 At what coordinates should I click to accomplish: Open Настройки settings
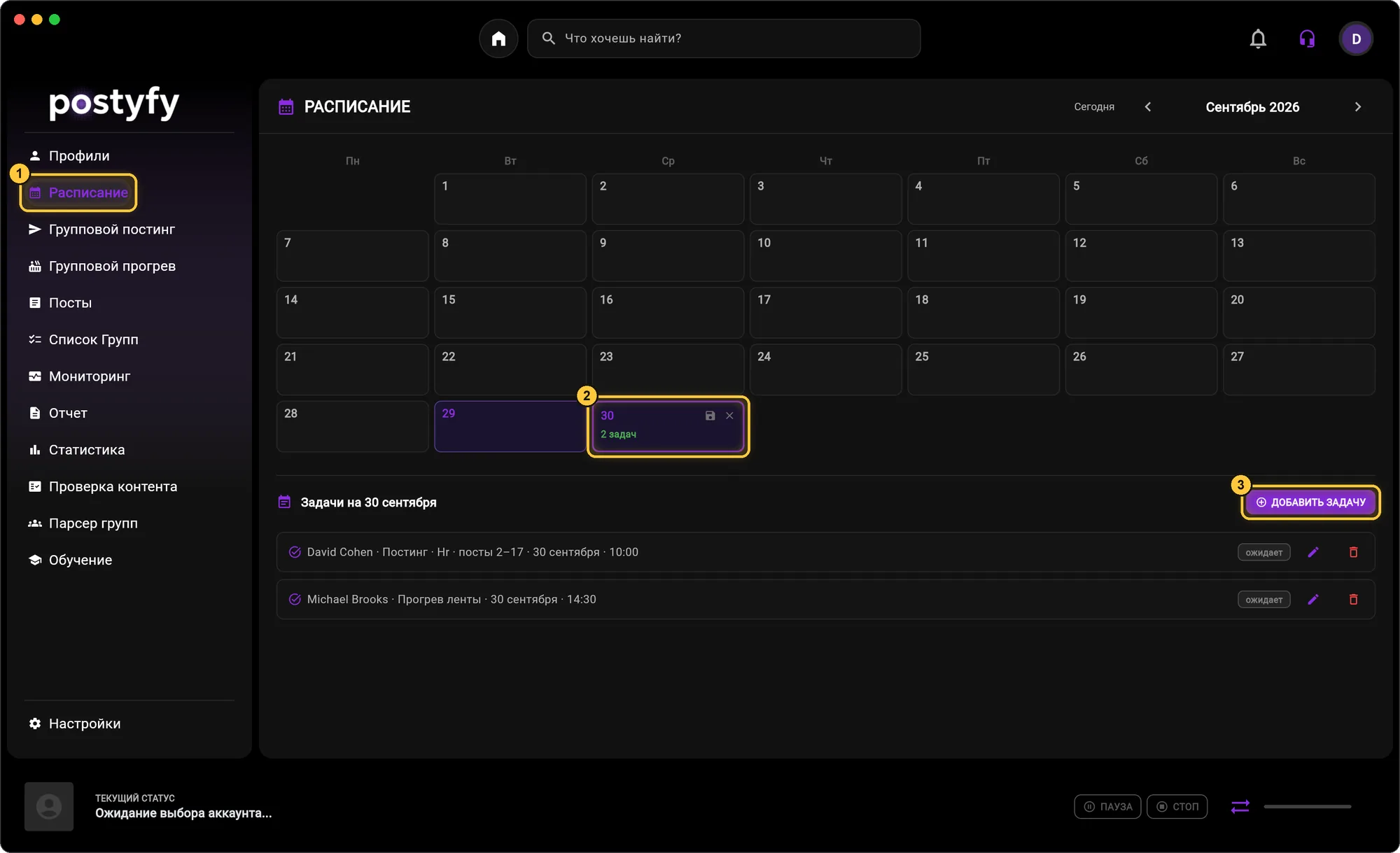click(74, 724)
